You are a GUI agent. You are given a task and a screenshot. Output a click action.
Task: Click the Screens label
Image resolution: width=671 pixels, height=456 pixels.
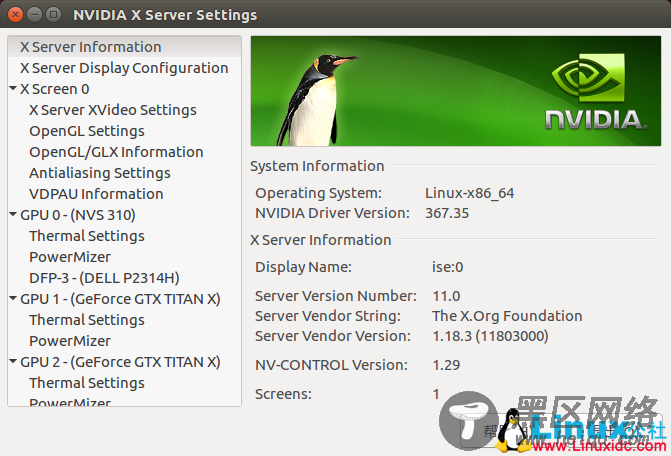pos(283,394)
